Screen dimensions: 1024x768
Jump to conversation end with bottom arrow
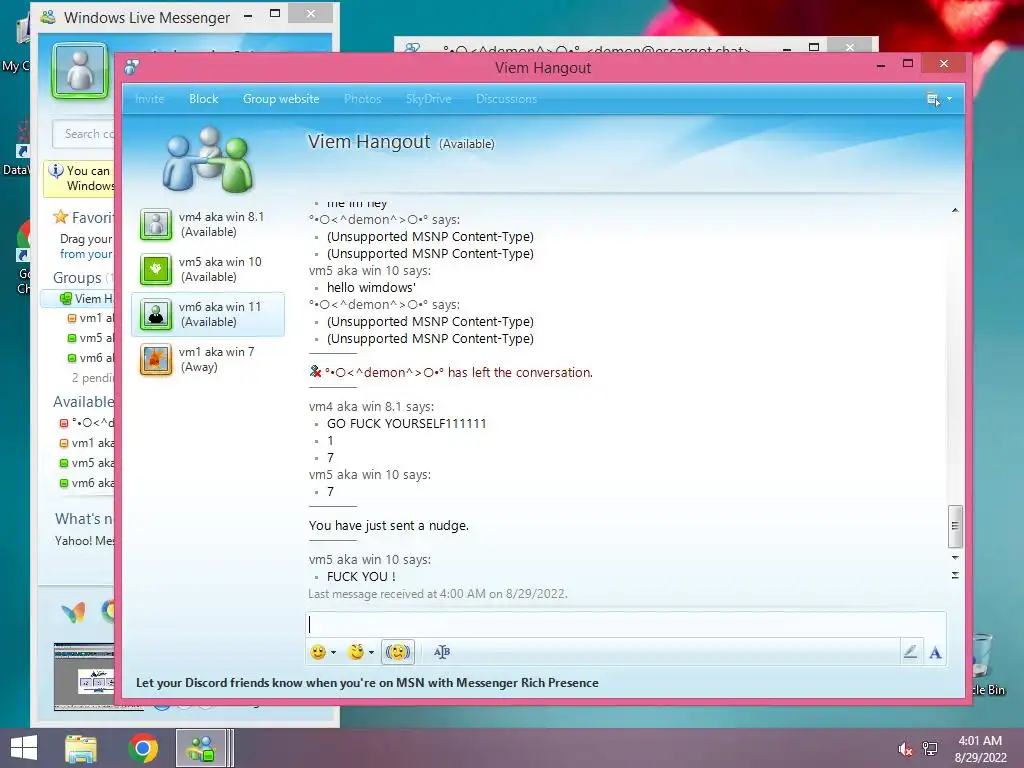tap(955, 575)
